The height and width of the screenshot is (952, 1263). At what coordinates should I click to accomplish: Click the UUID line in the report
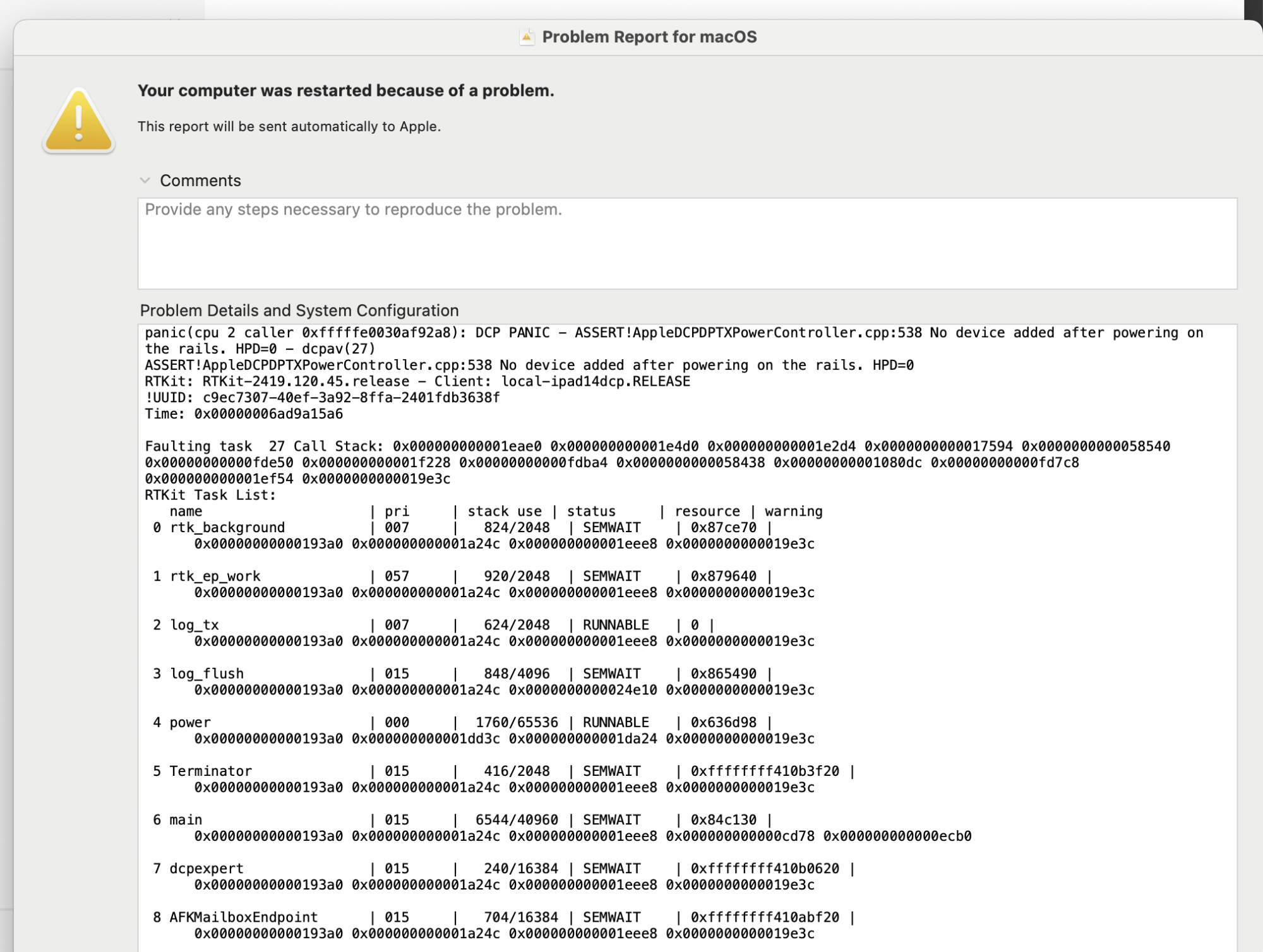tap(322, 398)
